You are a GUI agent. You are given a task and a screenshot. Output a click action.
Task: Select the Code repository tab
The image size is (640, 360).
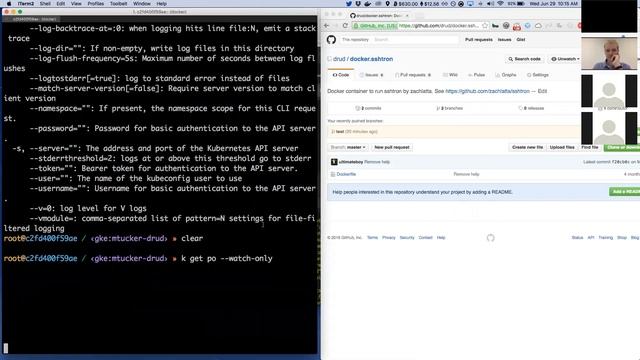pos(341,75)
